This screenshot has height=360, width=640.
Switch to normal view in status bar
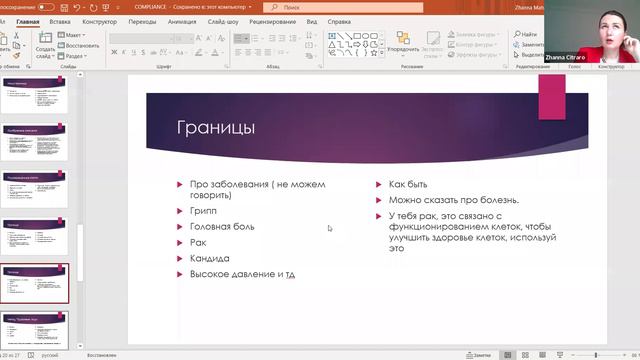tap(507, 355)
